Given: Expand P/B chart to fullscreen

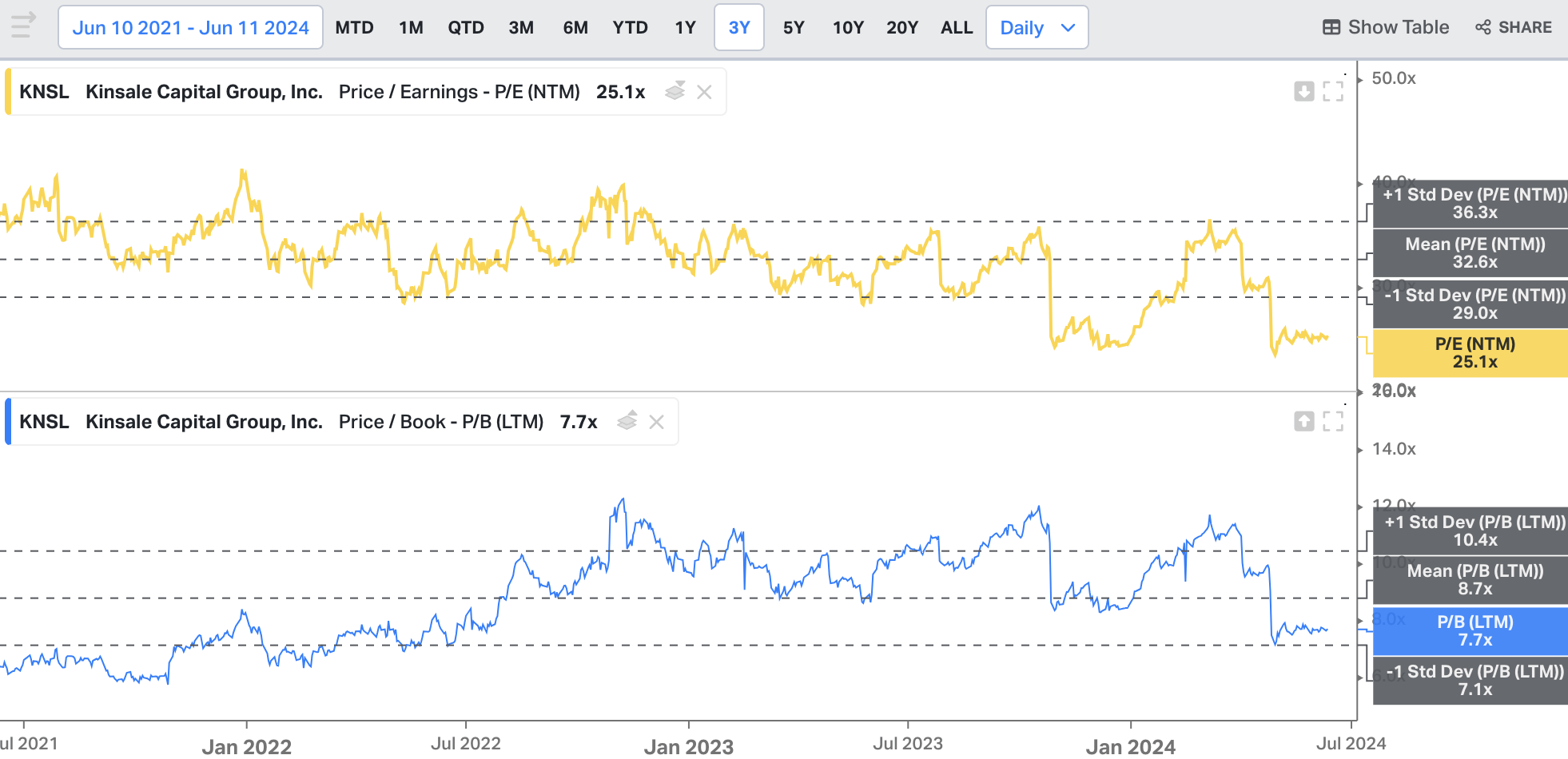Looking at the screenshot, I should (x=1333, y=421).
